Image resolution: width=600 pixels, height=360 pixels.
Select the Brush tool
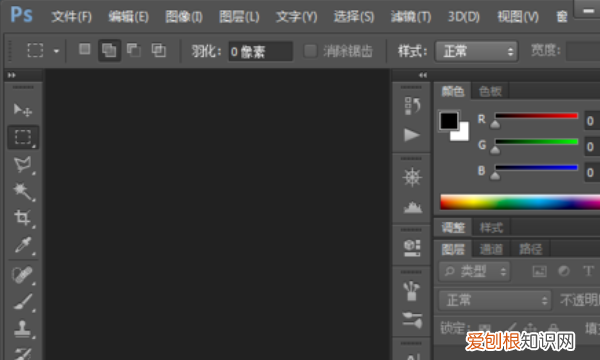(x=23, y=302)
